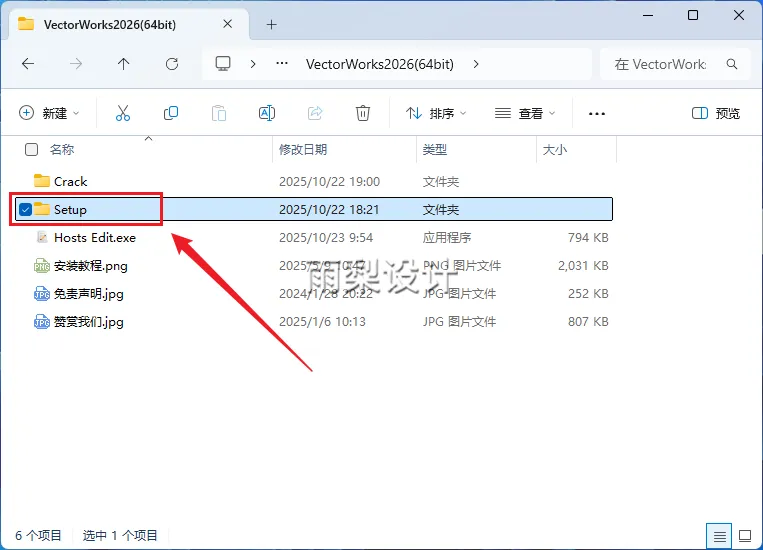763x550 pixels.
Task: Sort by 名称 column
Action: tap(62, 149)
